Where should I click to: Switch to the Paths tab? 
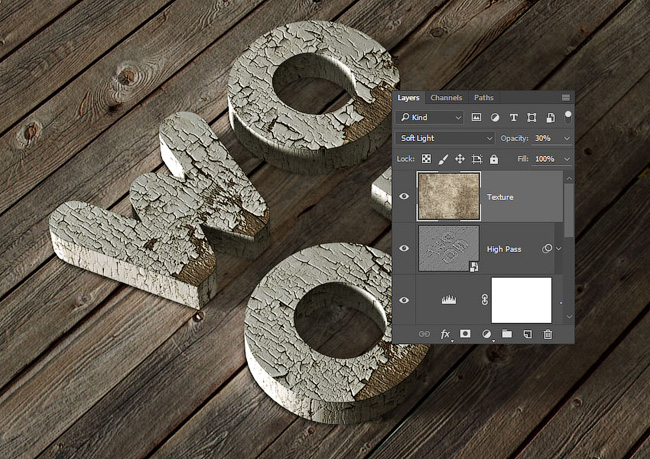click(484, 98)
